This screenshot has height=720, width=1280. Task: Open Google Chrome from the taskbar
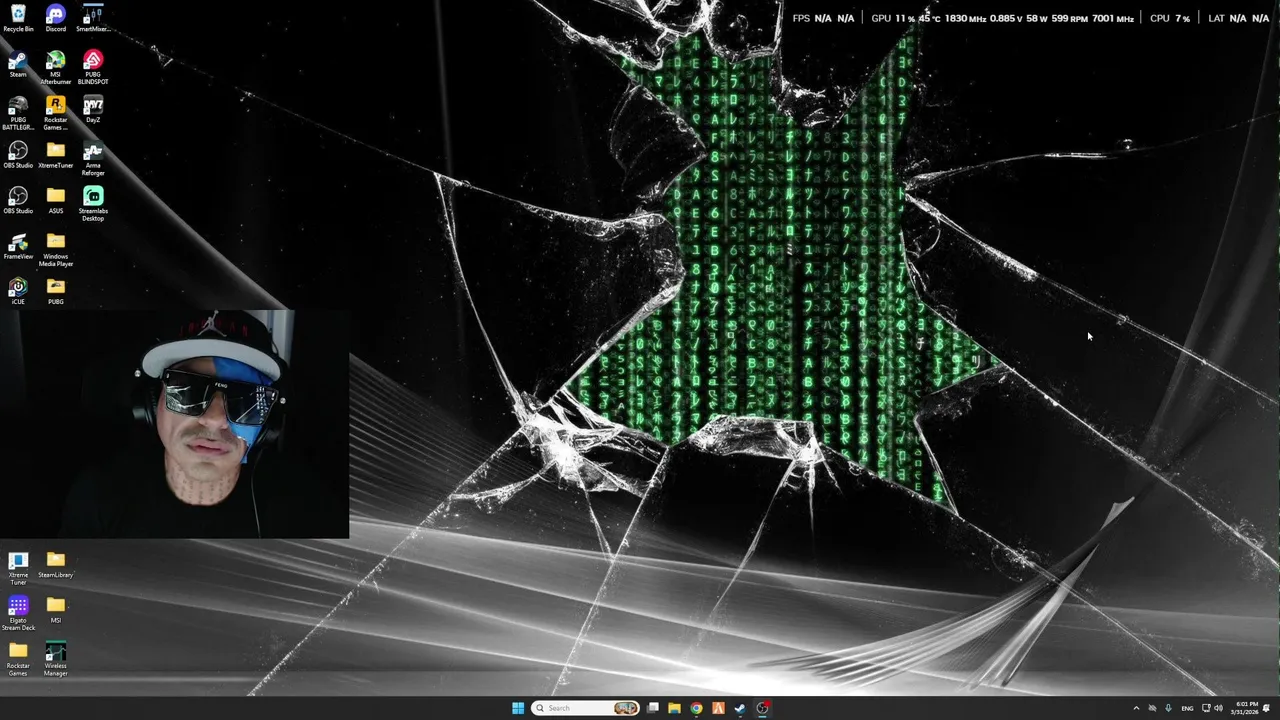click(x=697, y=708)
